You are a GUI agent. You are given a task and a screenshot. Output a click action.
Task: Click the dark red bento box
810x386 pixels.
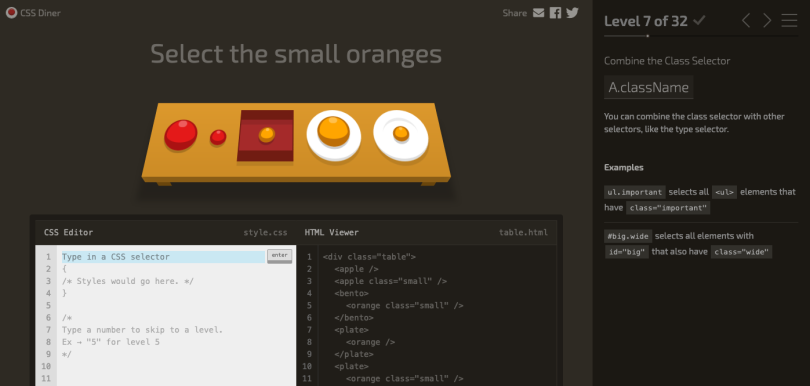pos(266,135)
